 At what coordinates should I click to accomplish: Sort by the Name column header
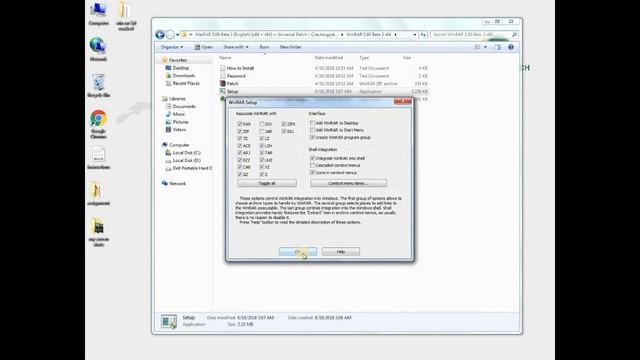pyautogui.click(x=225, y=58)
